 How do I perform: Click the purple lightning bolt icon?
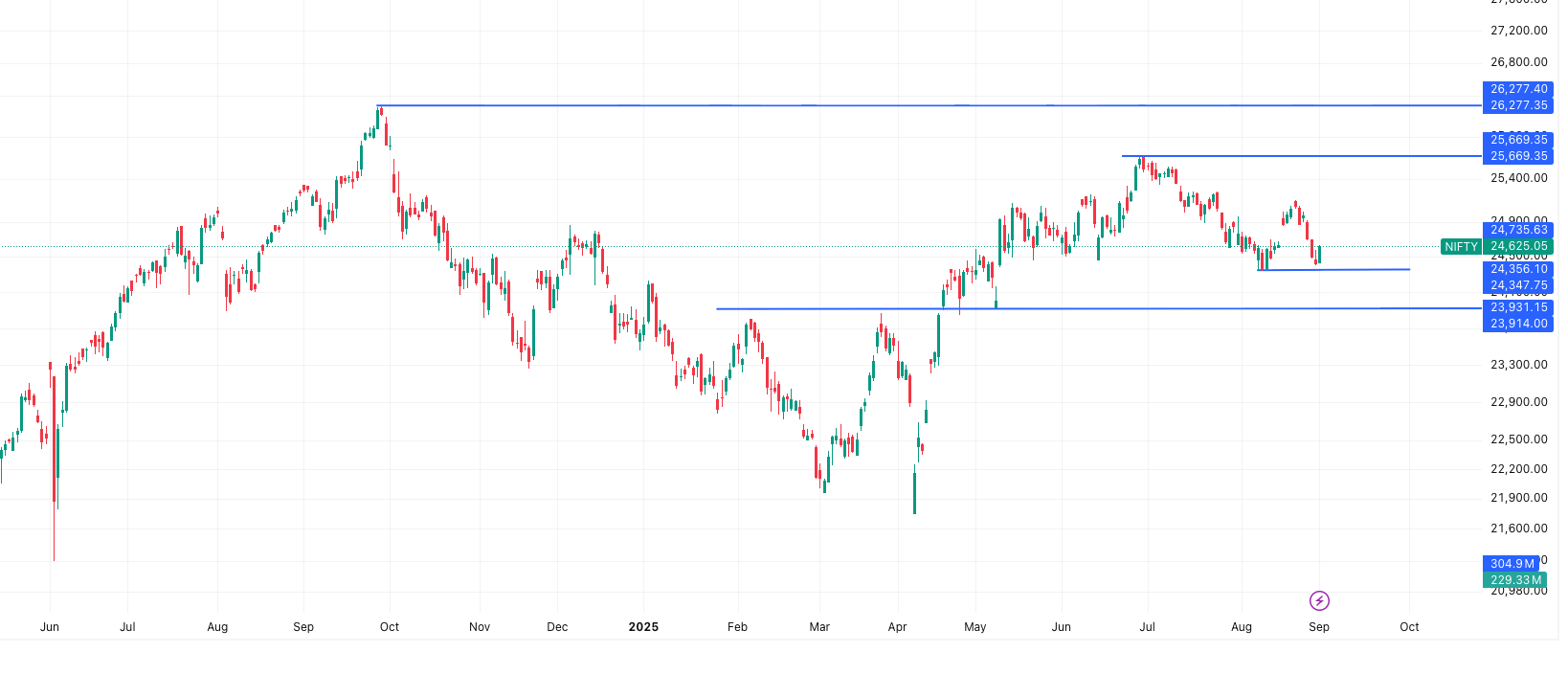click(1319, 601)
